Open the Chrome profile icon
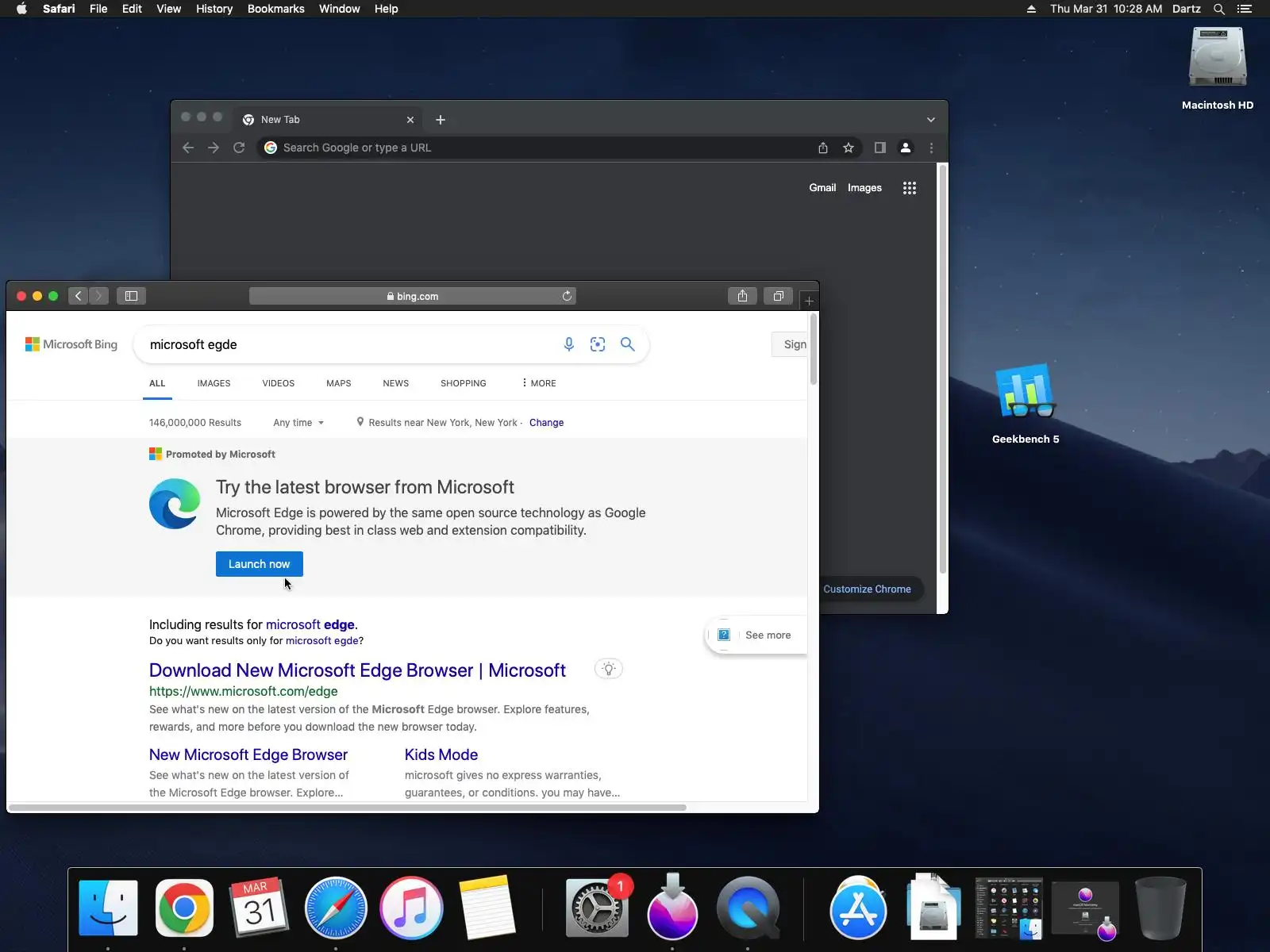This screenshot has height=952, width=1270. 906,148
